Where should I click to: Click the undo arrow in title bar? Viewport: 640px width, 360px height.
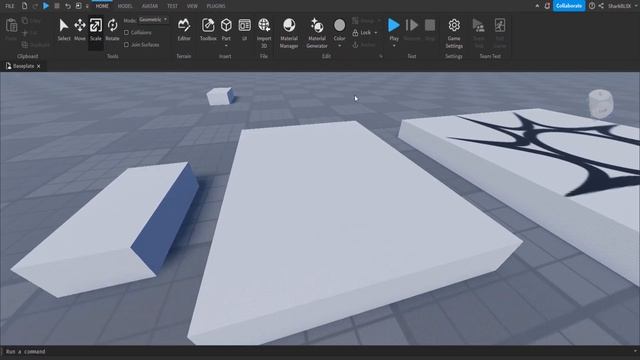[68, 6]
